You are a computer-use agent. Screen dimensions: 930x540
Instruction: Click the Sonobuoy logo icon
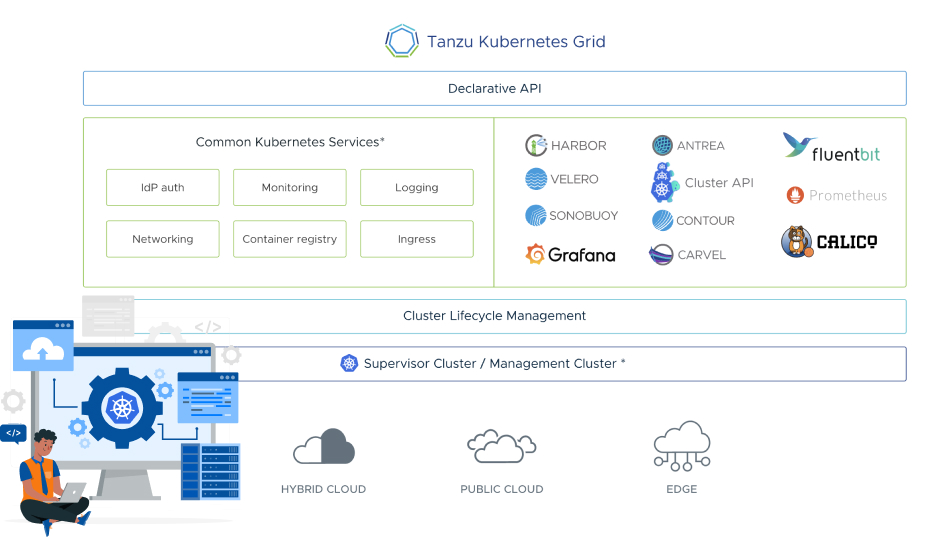coord(536,215)
